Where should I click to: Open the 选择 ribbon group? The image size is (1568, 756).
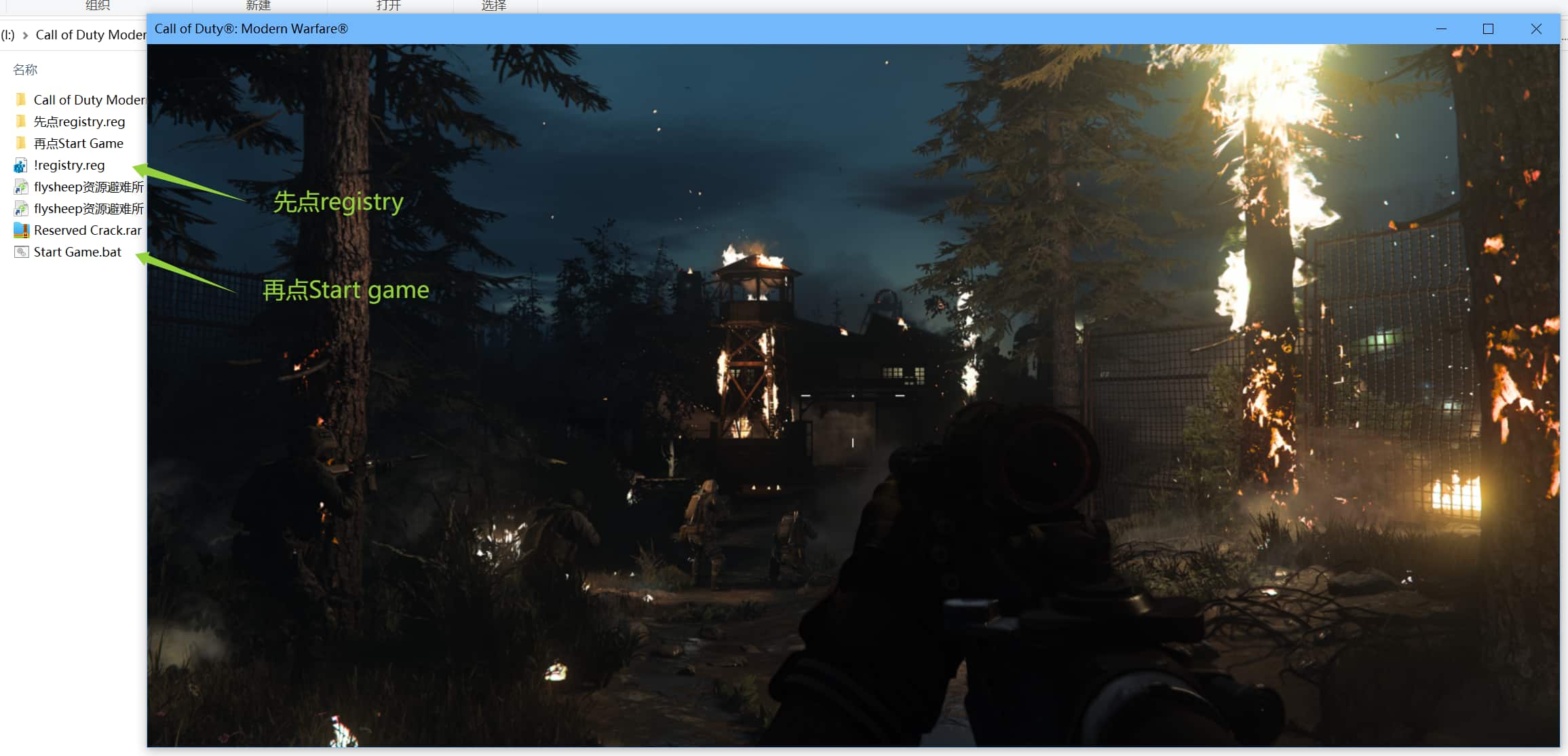[494, 5]
